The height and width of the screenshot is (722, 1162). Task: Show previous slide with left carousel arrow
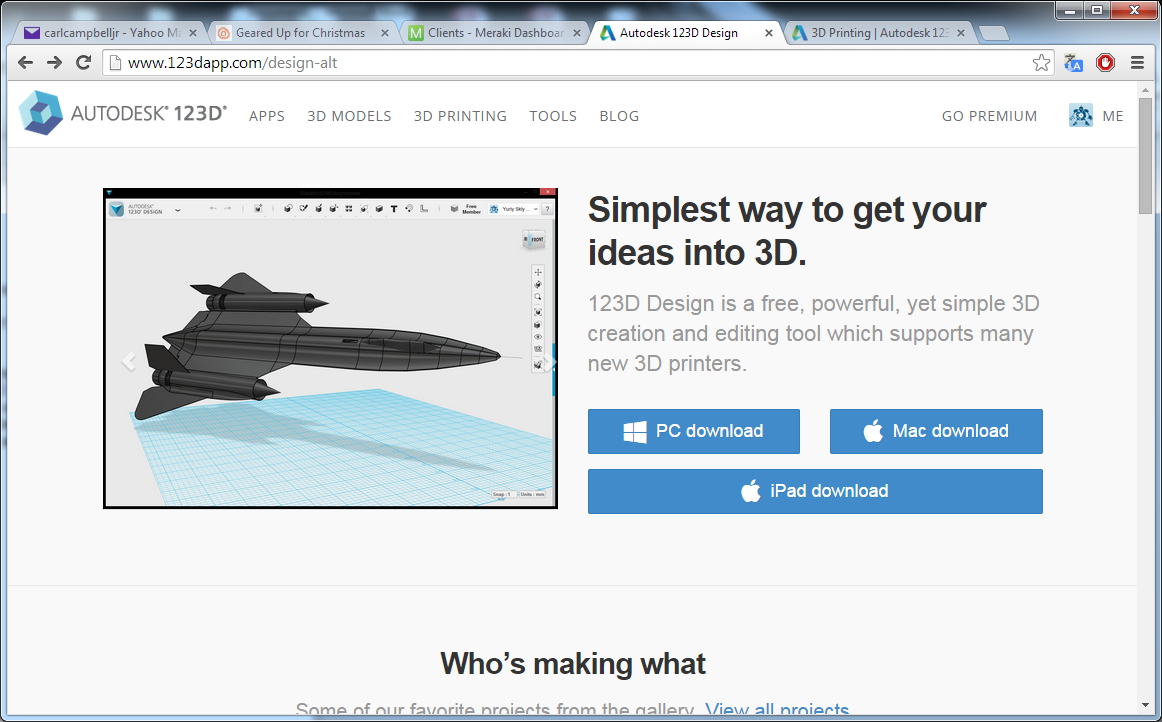click(x=129, y=362)
